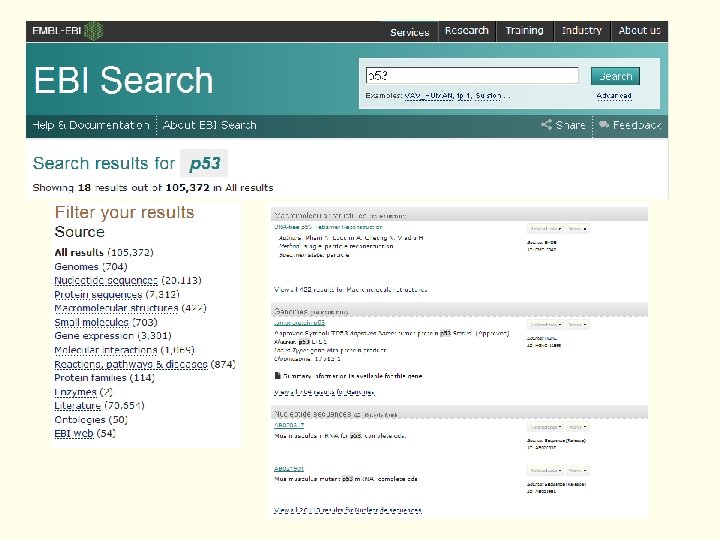This screenshot has width=720, height=540.
Task: Open the Views dropdown for the mutant p53 mRNA result
Action: [578, 471]
